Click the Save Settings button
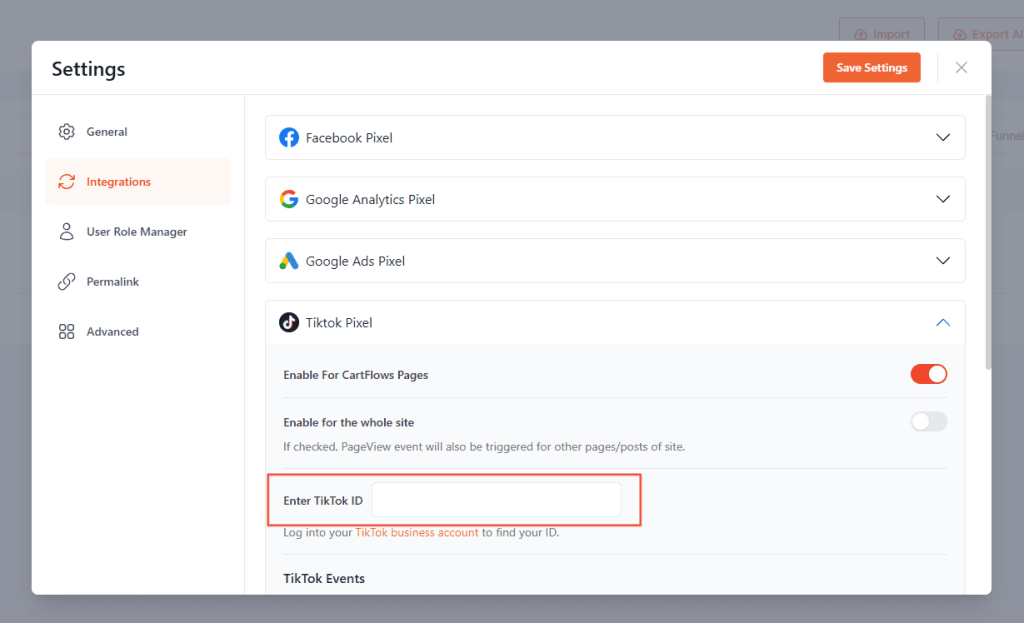Viewport: 1024px width, 623px height. (871, 67)
